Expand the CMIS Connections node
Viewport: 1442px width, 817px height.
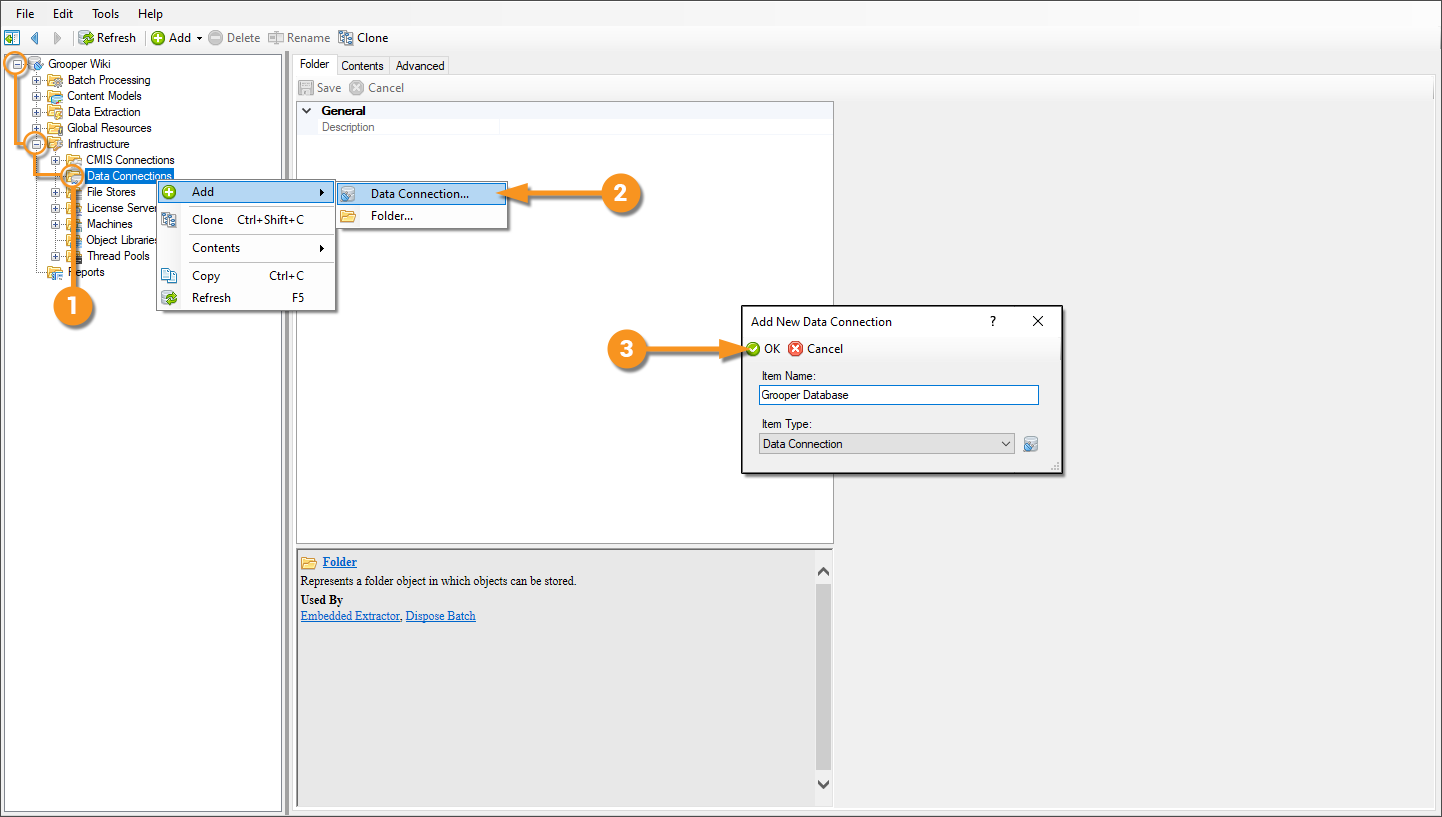tap(56, 160)
